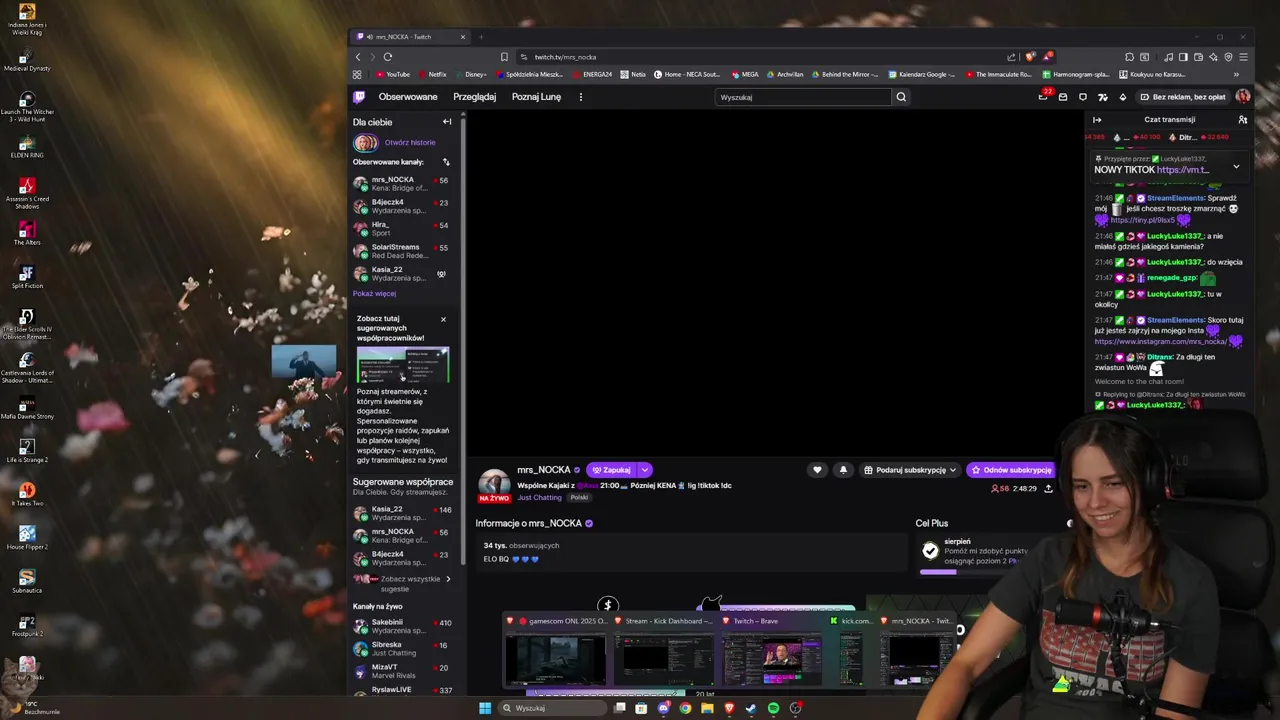Open the Twitch user avatar menu
Image resolution: width=1280 pixels, height=720 pixels.
pyautogui.click(x=1243, y=97)
